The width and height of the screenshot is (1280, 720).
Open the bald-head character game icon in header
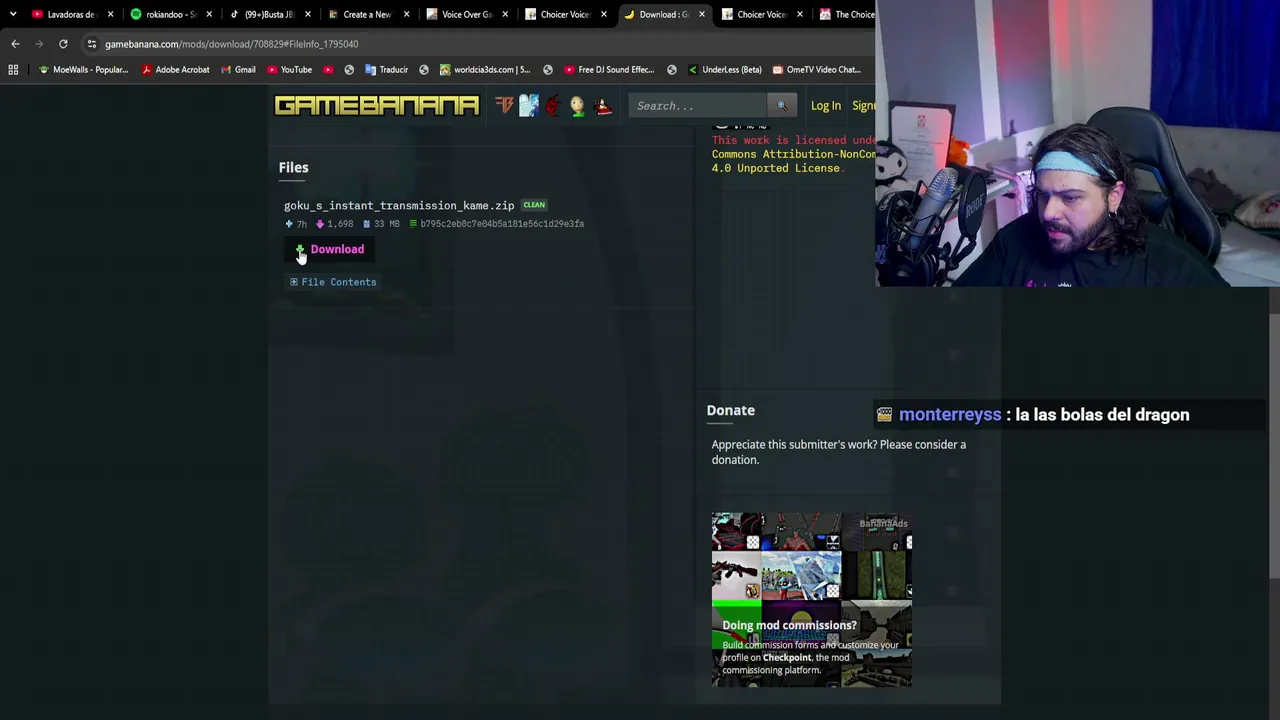577,105
